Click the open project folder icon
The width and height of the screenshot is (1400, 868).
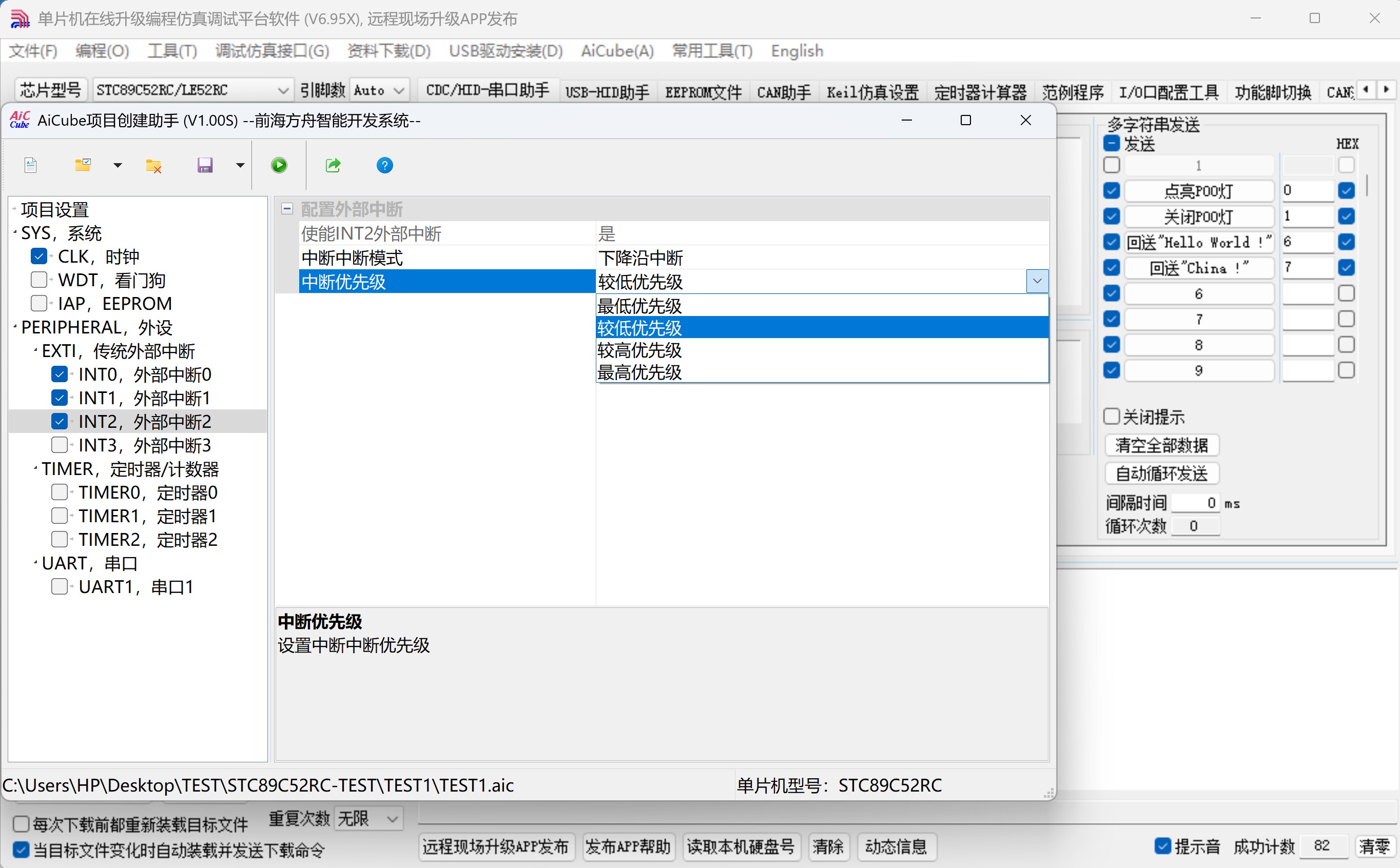(x=83, y=165)
